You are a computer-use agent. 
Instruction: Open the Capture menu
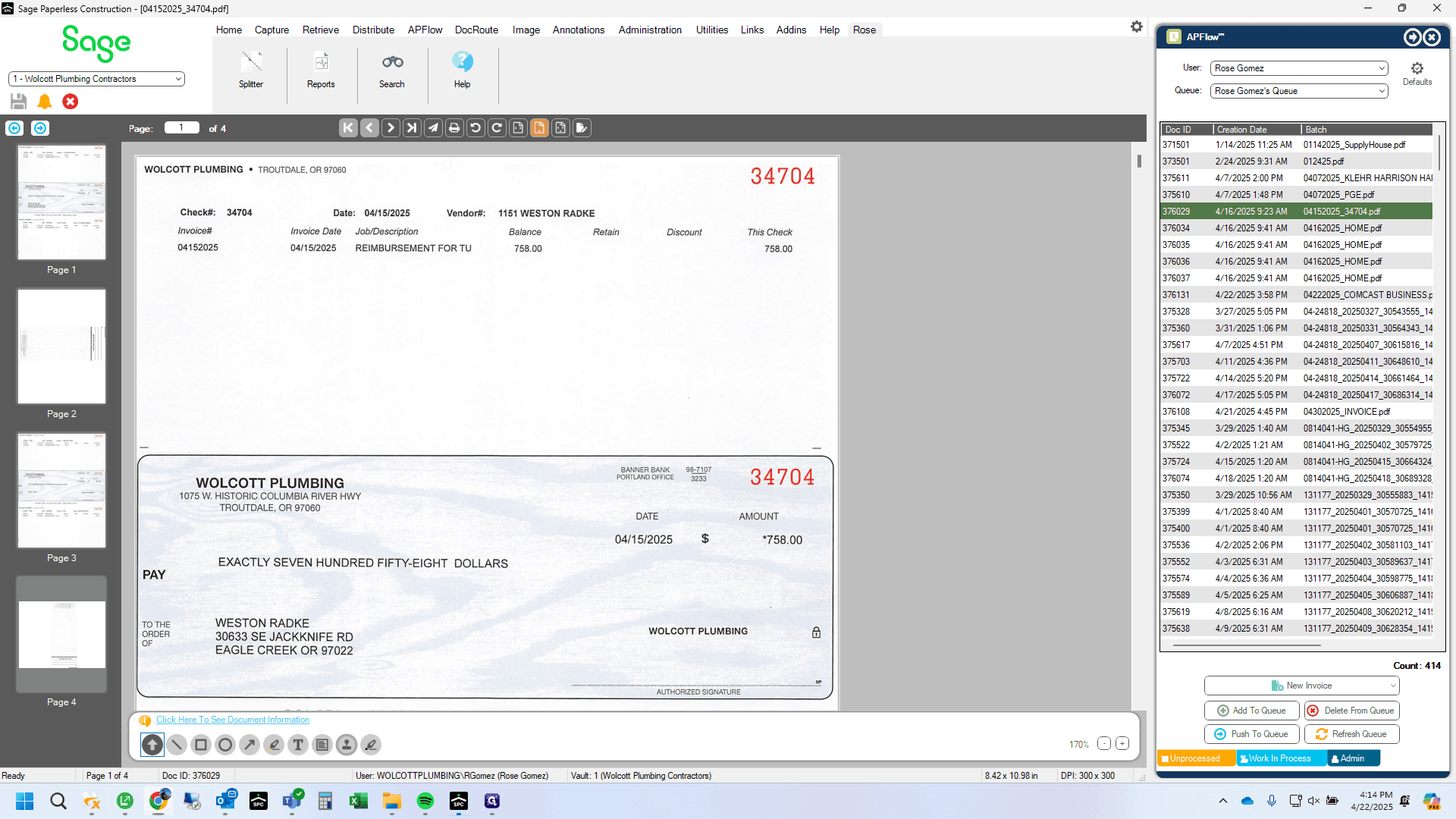pyautogui.click(x=271, y=30)
